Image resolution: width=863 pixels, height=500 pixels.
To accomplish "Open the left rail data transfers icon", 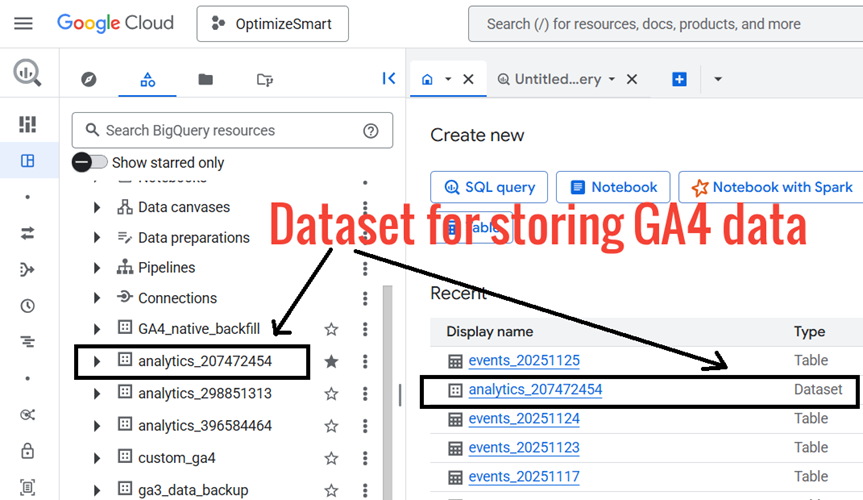I will tap(28, 233).
